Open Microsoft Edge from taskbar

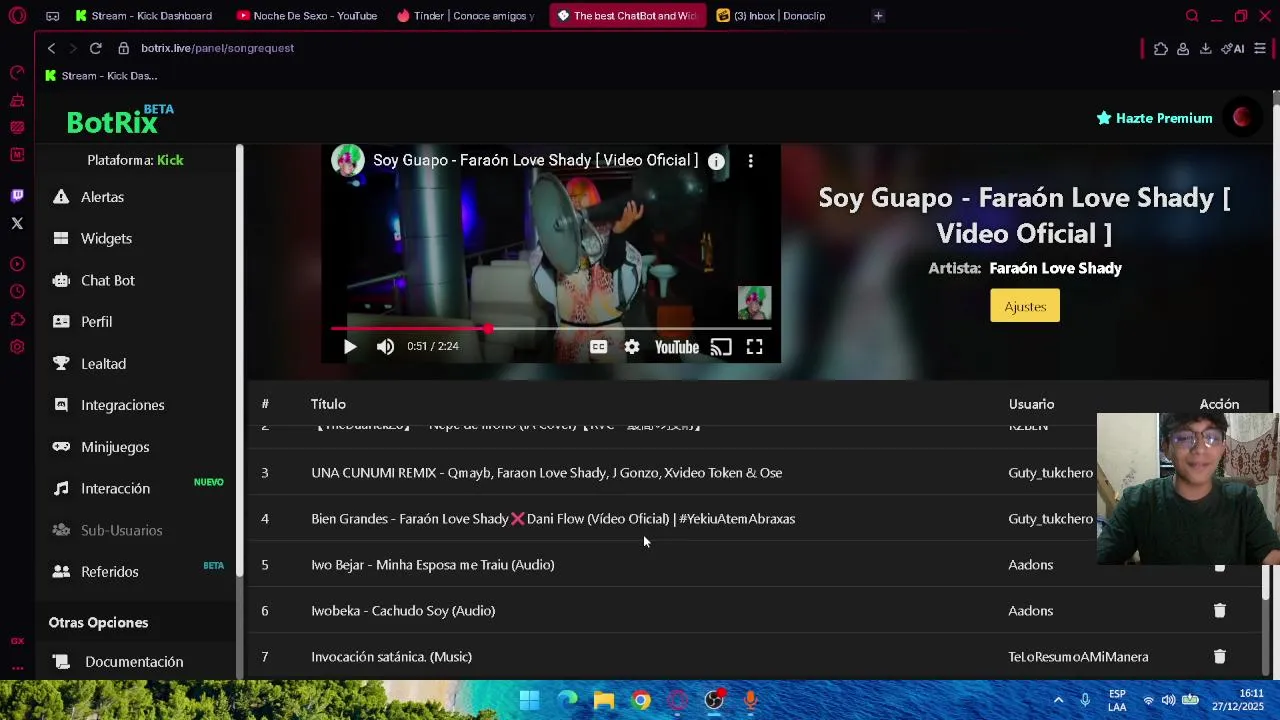pyautogui.click(x=567, y=700)
